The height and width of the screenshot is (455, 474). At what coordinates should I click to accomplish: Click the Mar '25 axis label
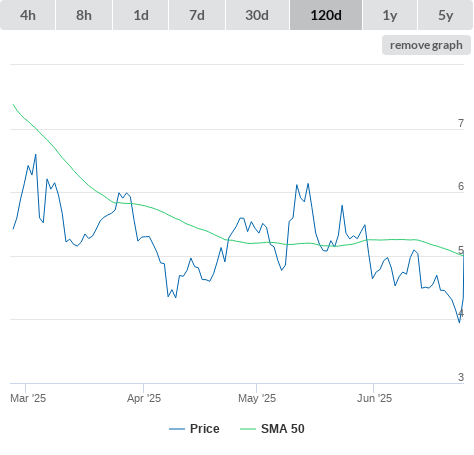[28, 398]
